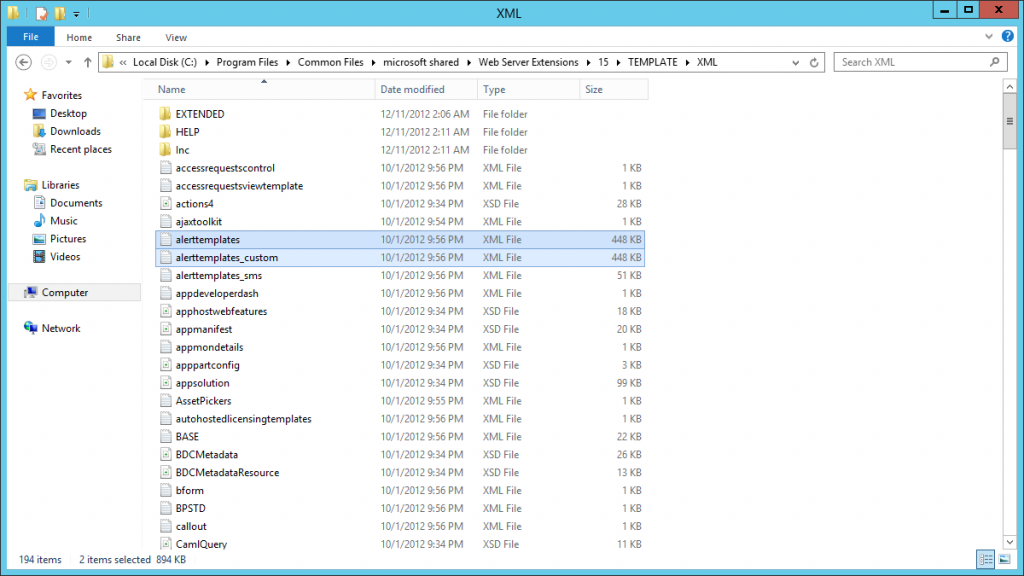Viewport: 1024px width, 576px height.
Task: Select the alerttemplates_custom file
Action: (x=400, y=257)
